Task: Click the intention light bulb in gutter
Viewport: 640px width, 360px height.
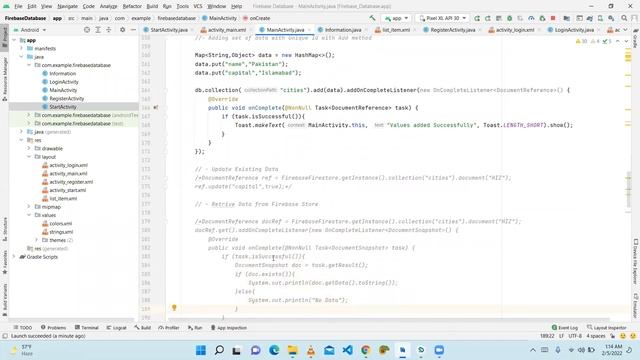Action: coord(174,308)
